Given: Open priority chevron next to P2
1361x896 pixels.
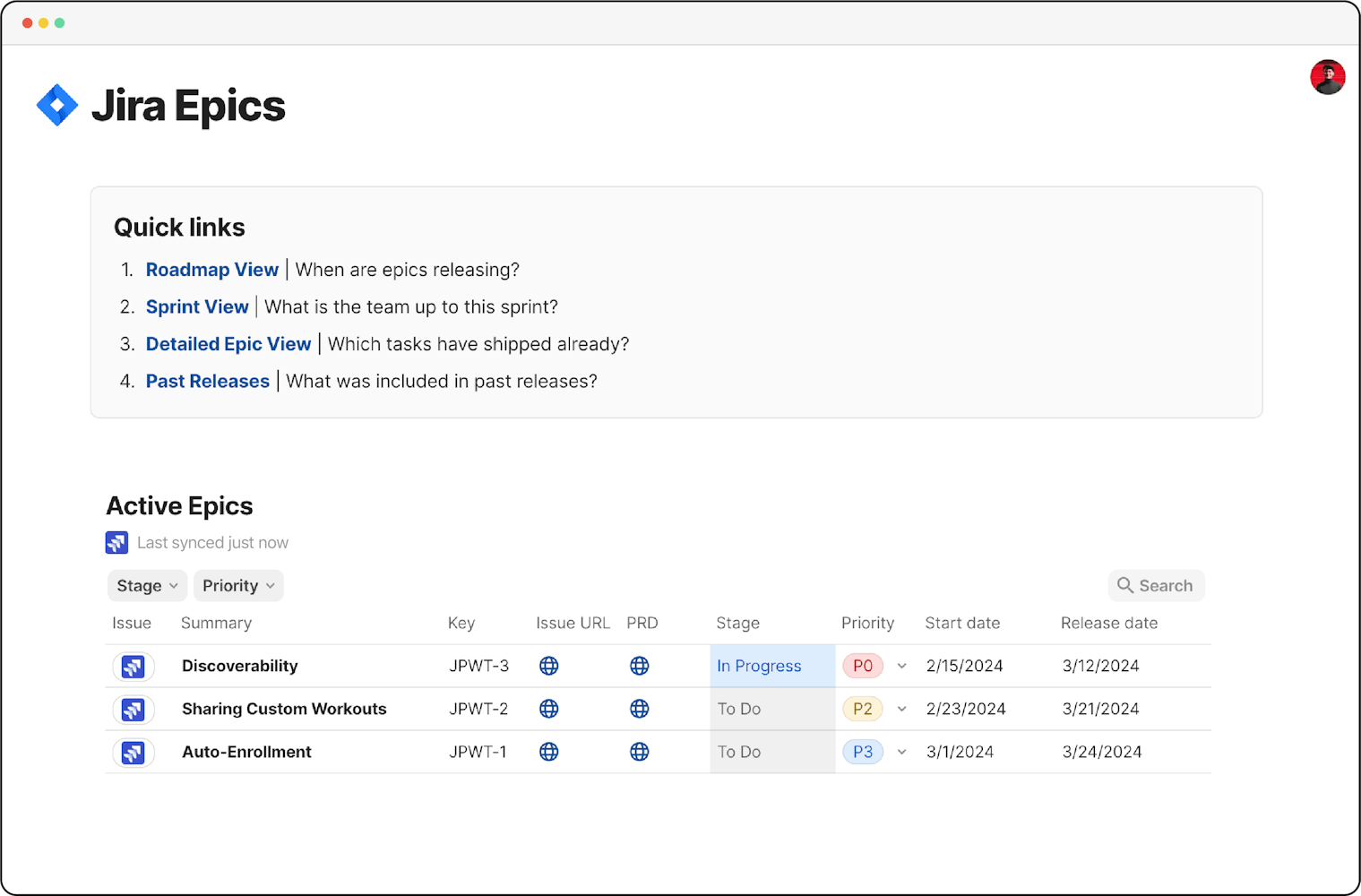Looking at the screenshot, I should coord(901,709).
